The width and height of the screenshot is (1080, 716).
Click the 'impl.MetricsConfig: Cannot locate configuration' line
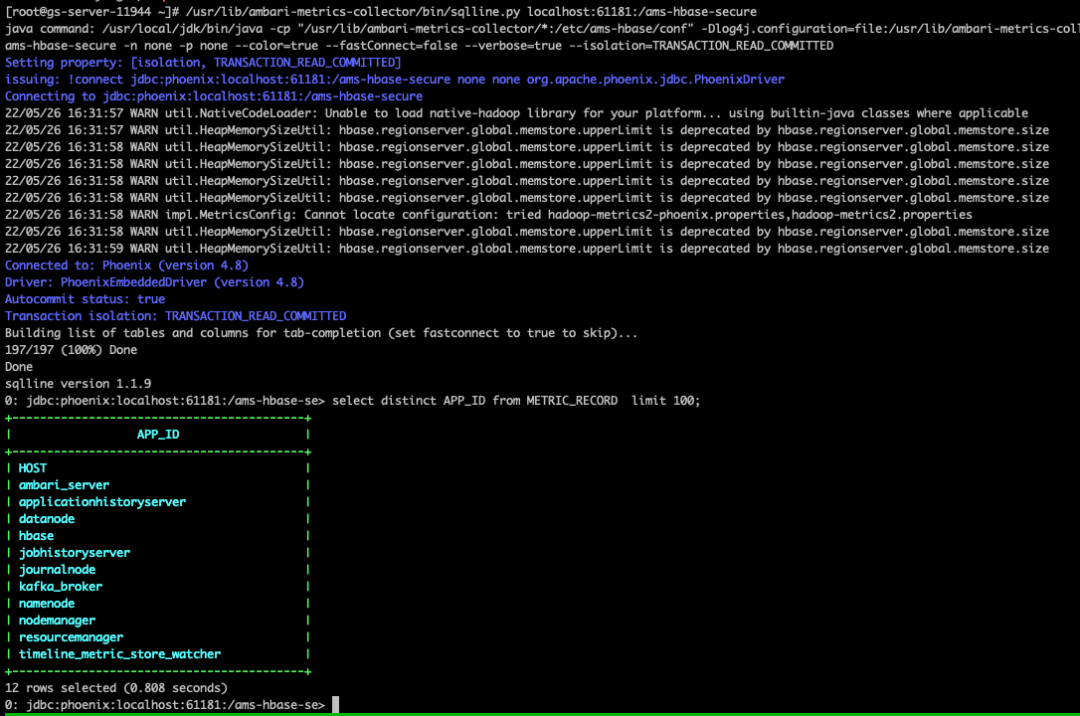coord(488,214)
